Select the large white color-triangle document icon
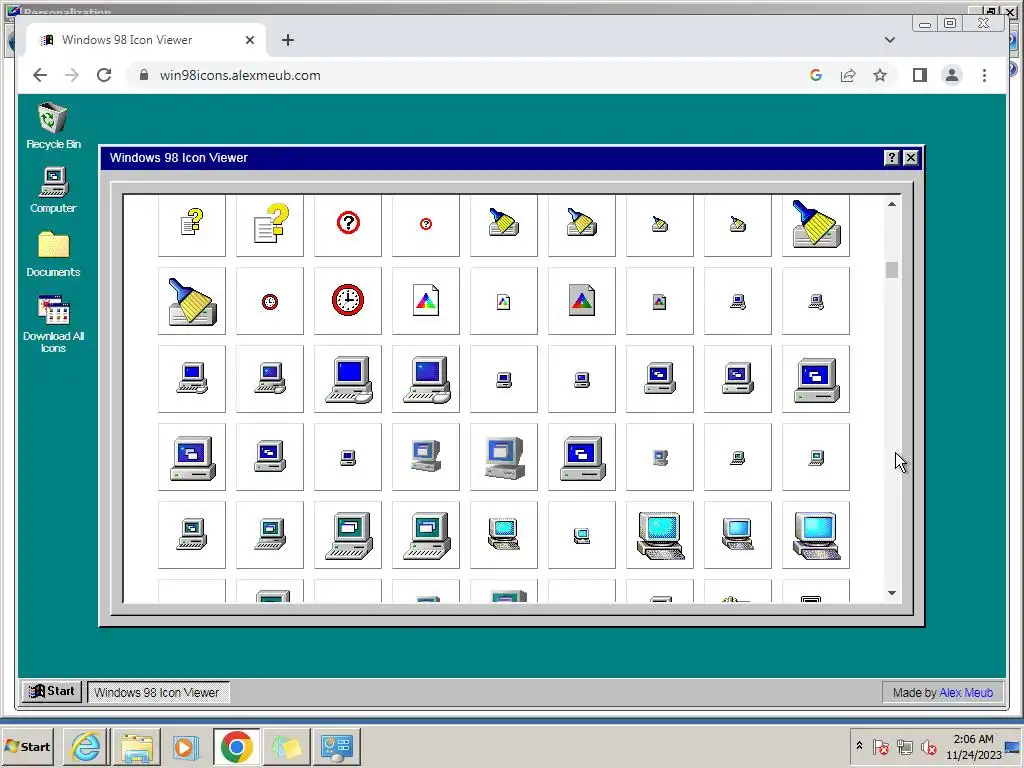1024x768 pixels. pyautogui.click(x=426, y=301)
